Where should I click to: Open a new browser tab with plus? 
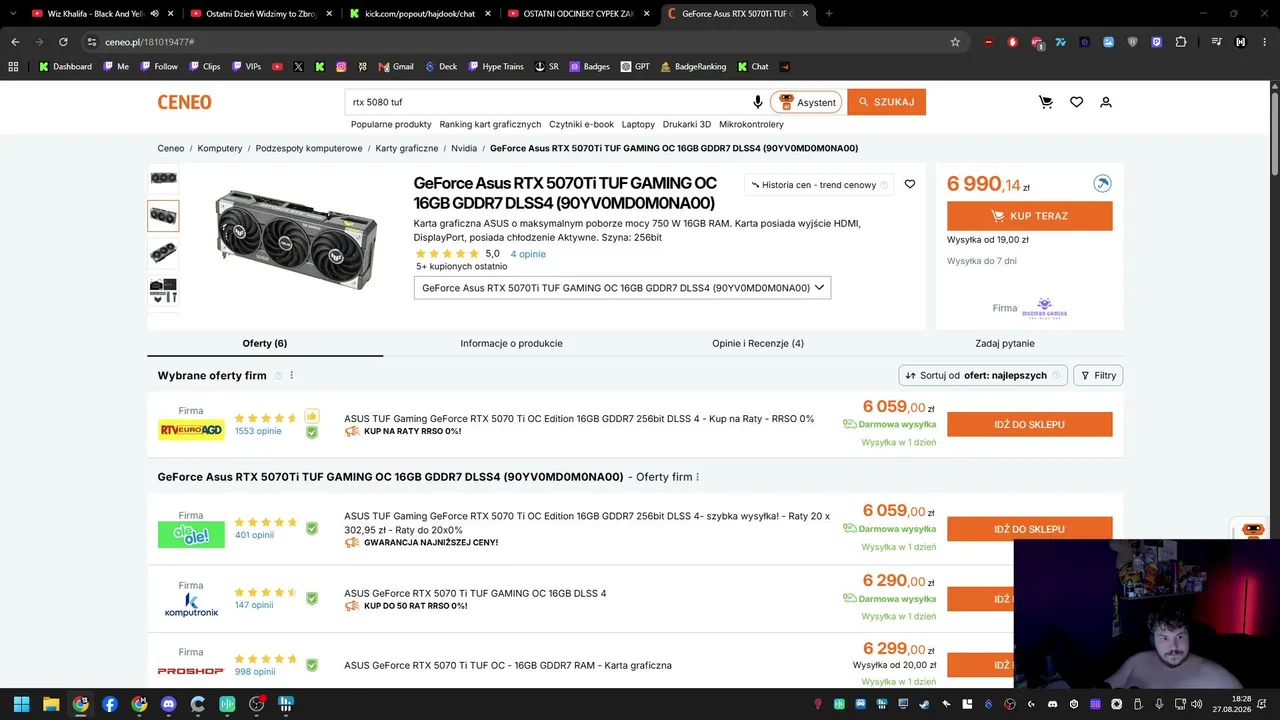[x=829, y=14]
